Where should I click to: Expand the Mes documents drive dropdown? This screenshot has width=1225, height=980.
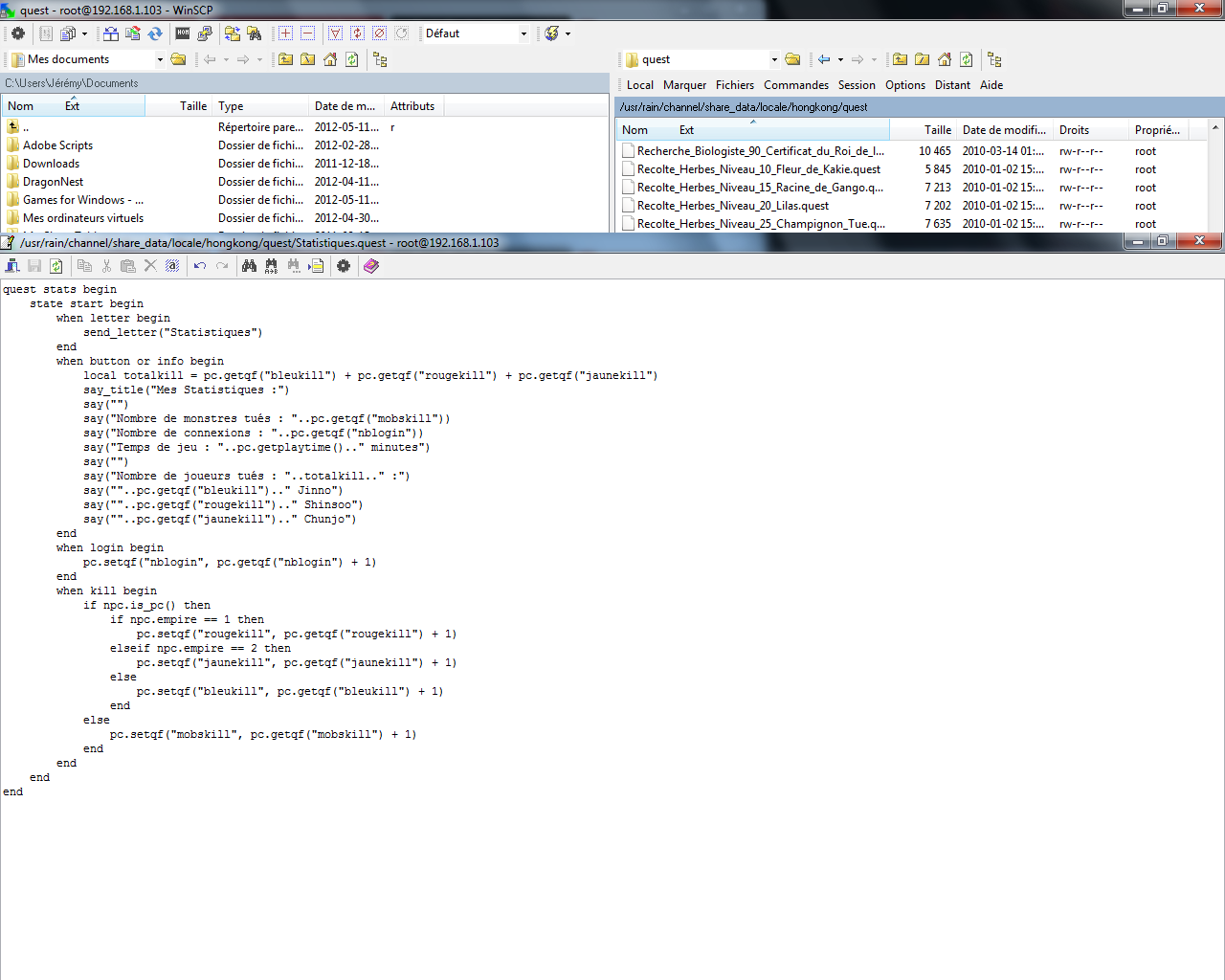[160, 59]
